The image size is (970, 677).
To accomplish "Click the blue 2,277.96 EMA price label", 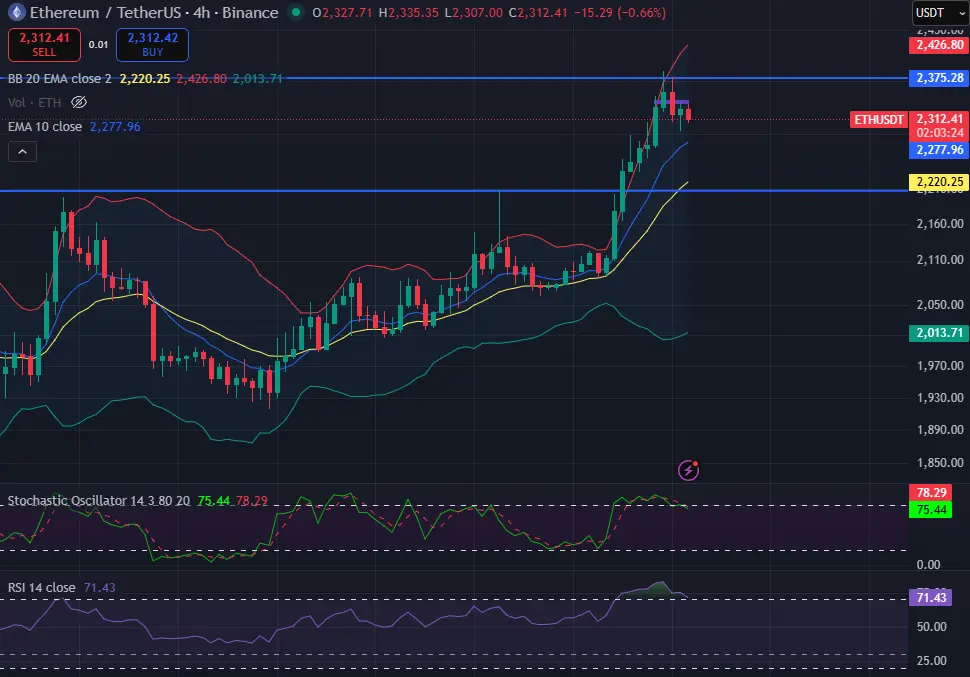I will click(x=938, y=150).
